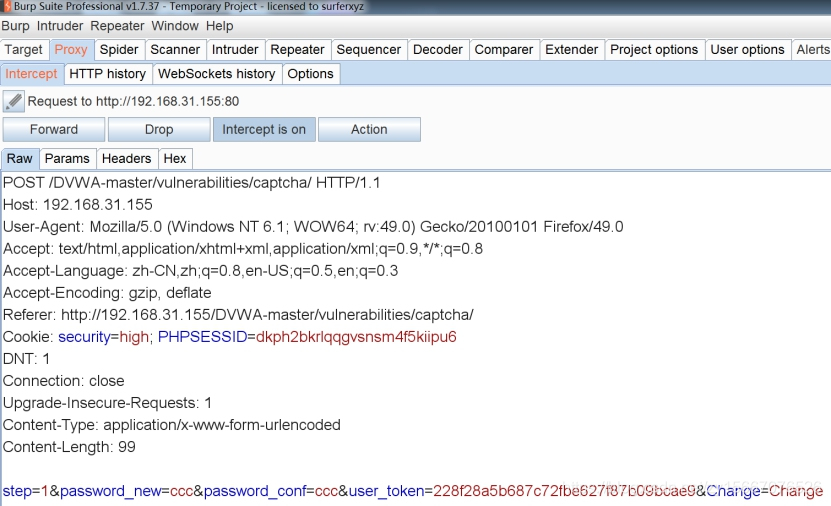This screenshot has width=831, height=506.
Task: Click the Connection: close header line
Action: (64, 381)
